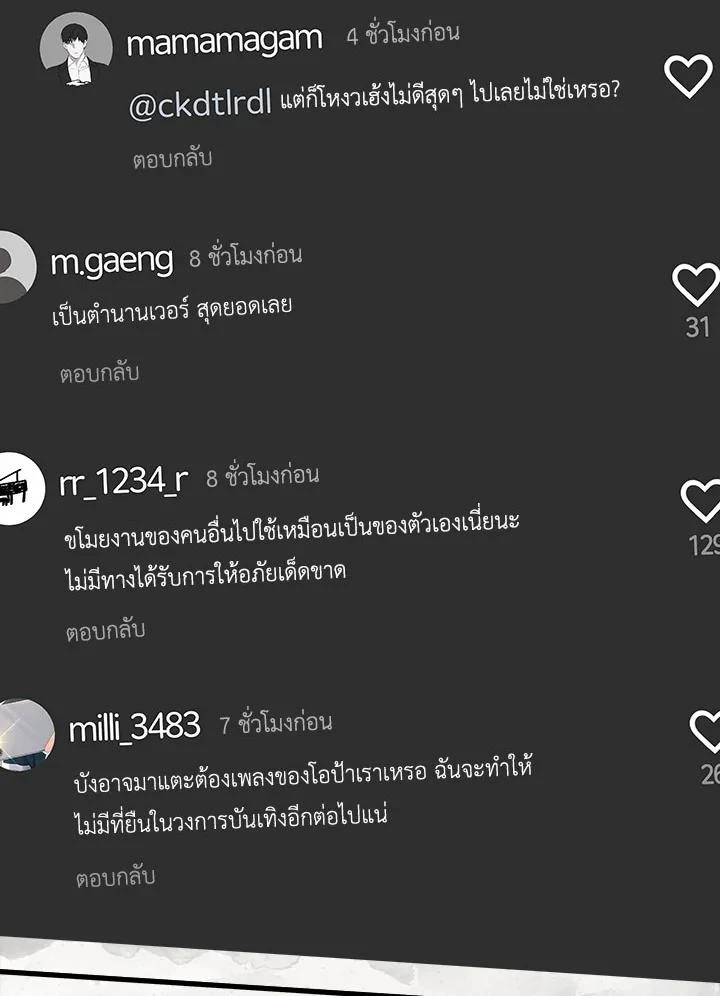Click the 4 ชั่วโมงก่อน timestamp by mamamagam
This screenshot has width=720, height=996.
point(403,33)
